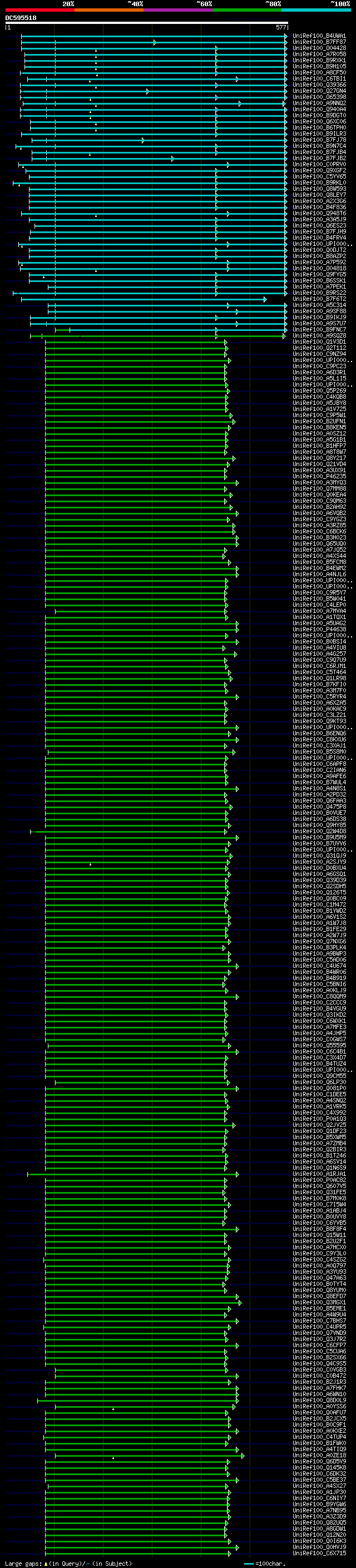Select alignment label UniRef100_A7MVA4
Viewport: 356px width, 1568px height.
click(x=319, y=611)
